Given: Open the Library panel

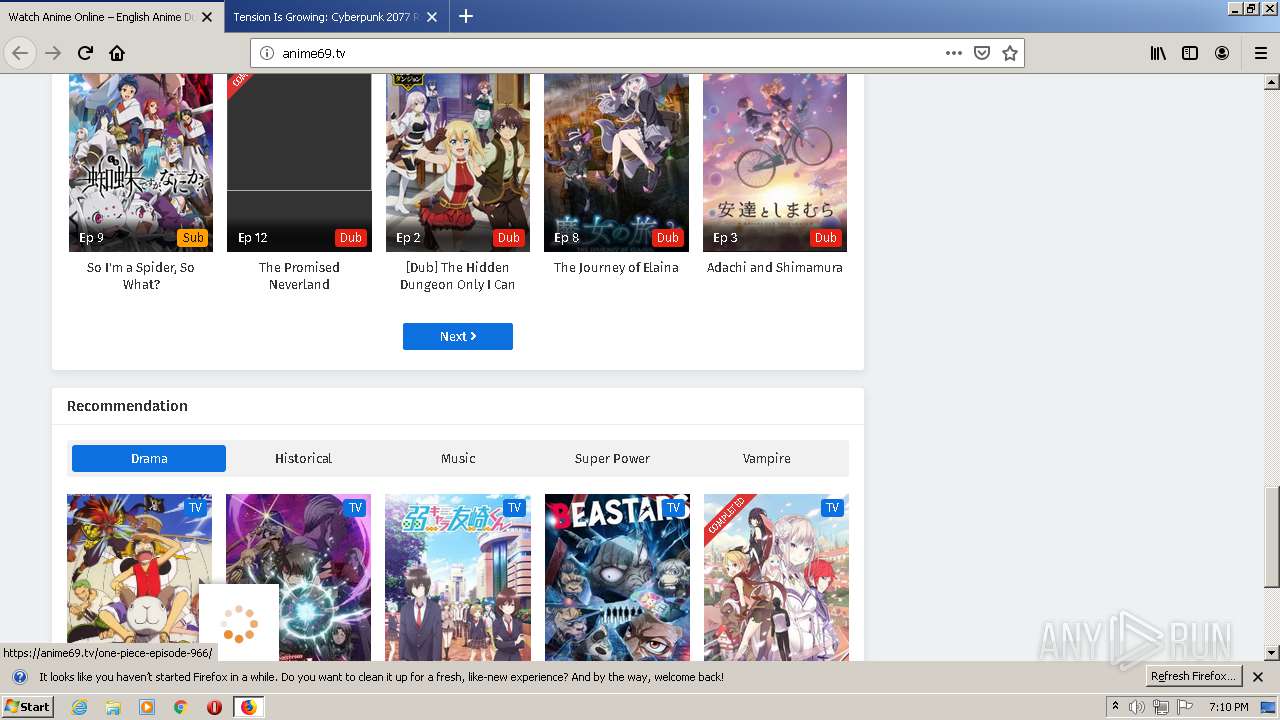Looking at the screenshot, I should (x=1158, y=53).
